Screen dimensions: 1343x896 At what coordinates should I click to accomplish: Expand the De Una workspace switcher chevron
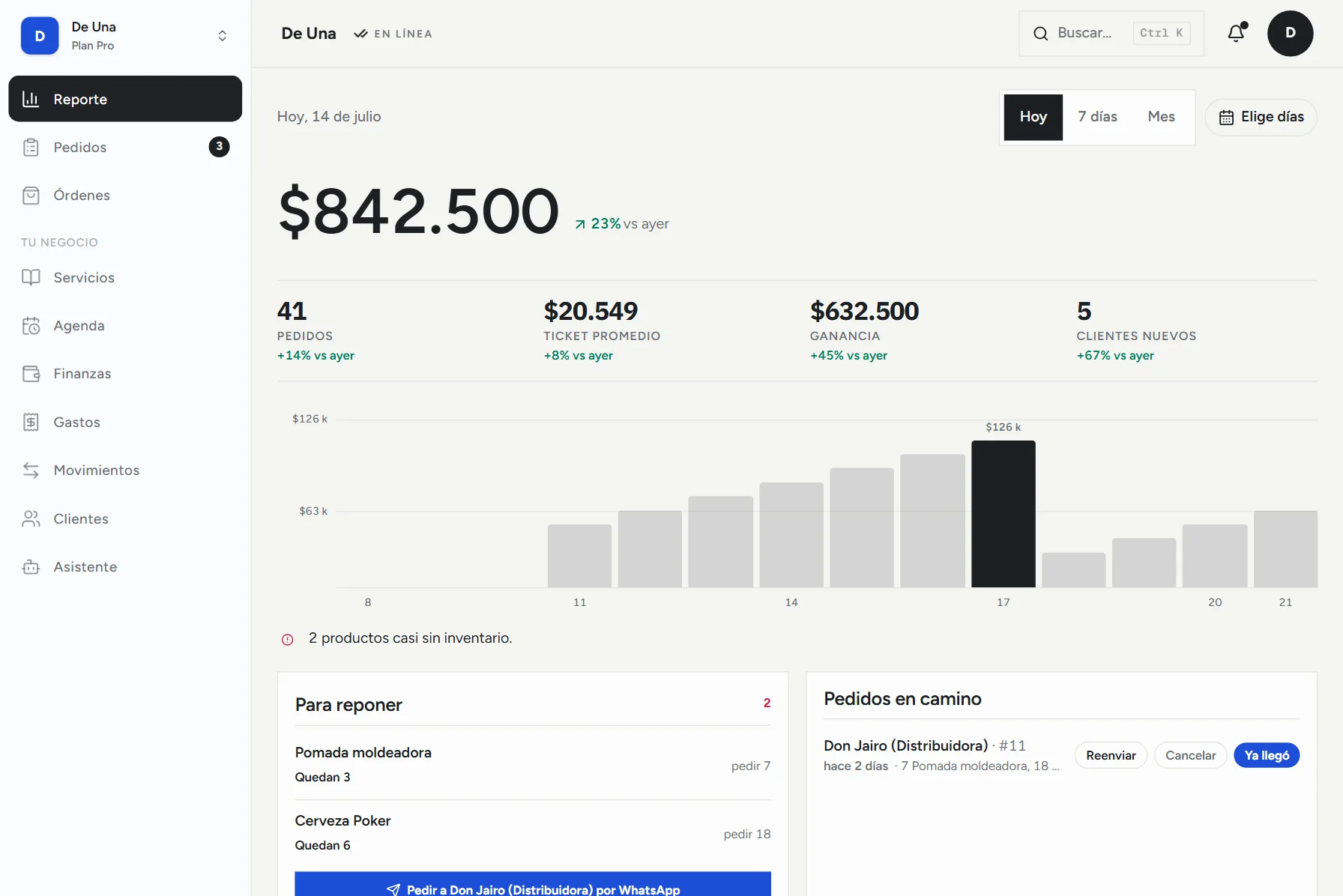[x=222, y=36]
